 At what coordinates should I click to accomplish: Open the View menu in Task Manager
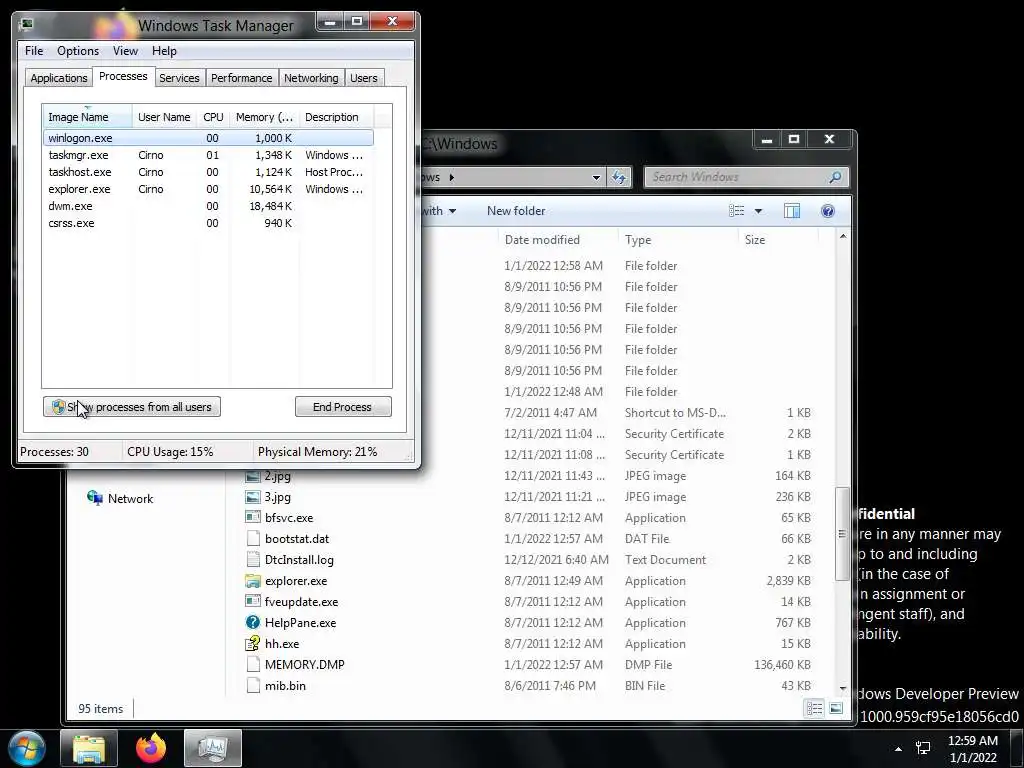click(x=125, y=51)
